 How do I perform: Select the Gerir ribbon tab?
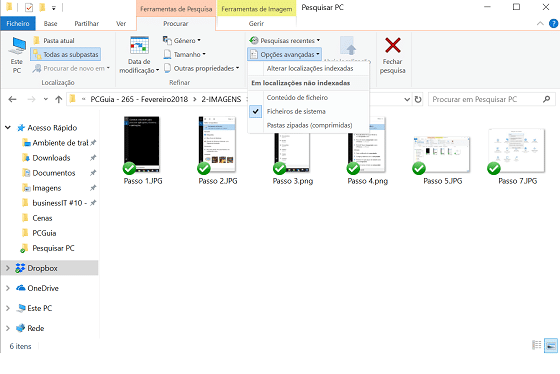[256, 24]
